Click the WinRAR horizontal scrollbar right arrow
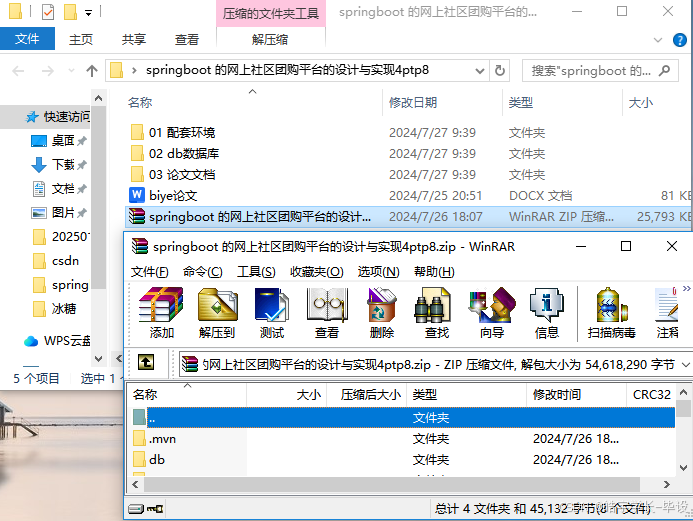The image size is (693, 521). (x=666, y=484)
